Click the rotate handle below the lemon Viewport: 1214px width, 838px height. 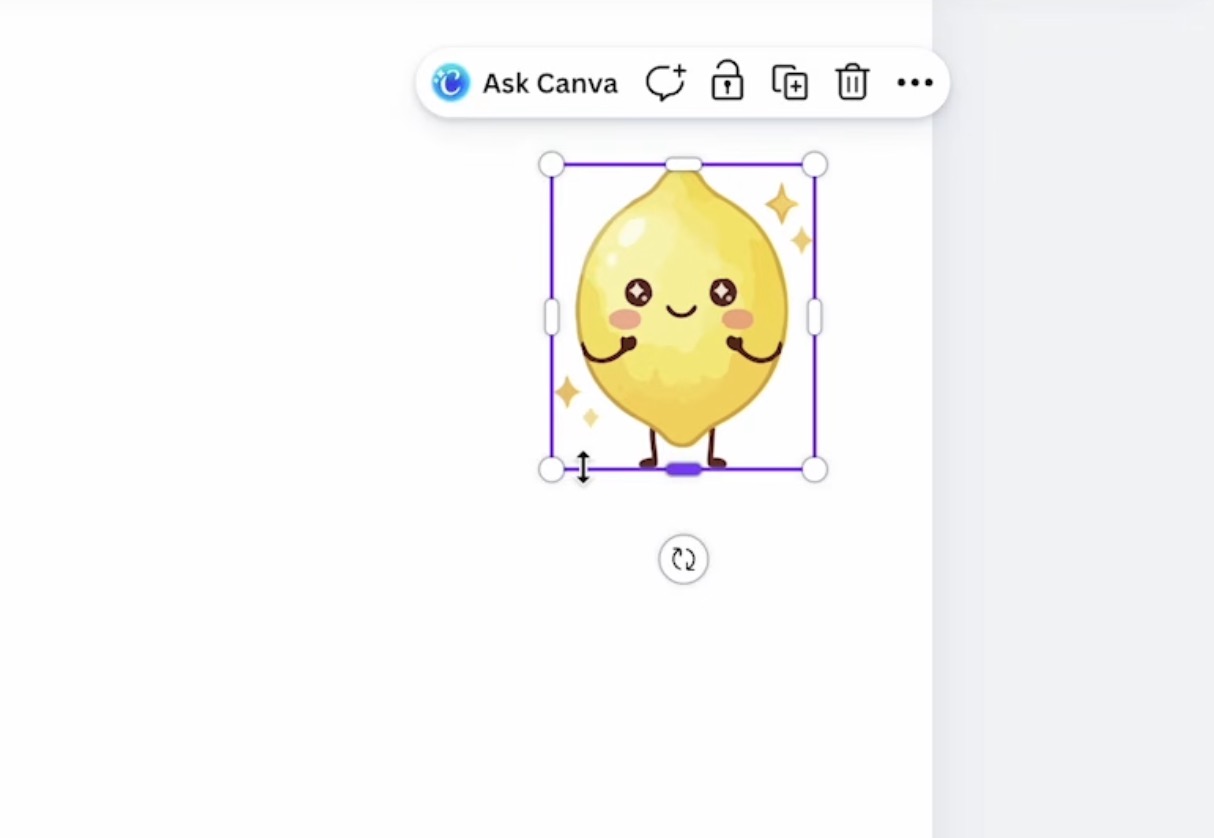point(682,559)
